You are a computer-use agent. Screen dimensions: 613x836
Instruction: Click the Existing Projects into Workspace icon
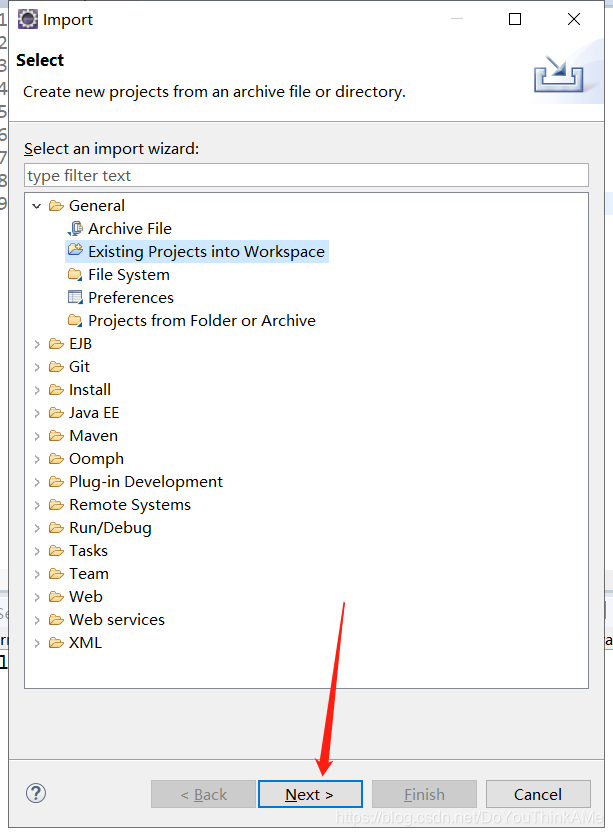75,250
